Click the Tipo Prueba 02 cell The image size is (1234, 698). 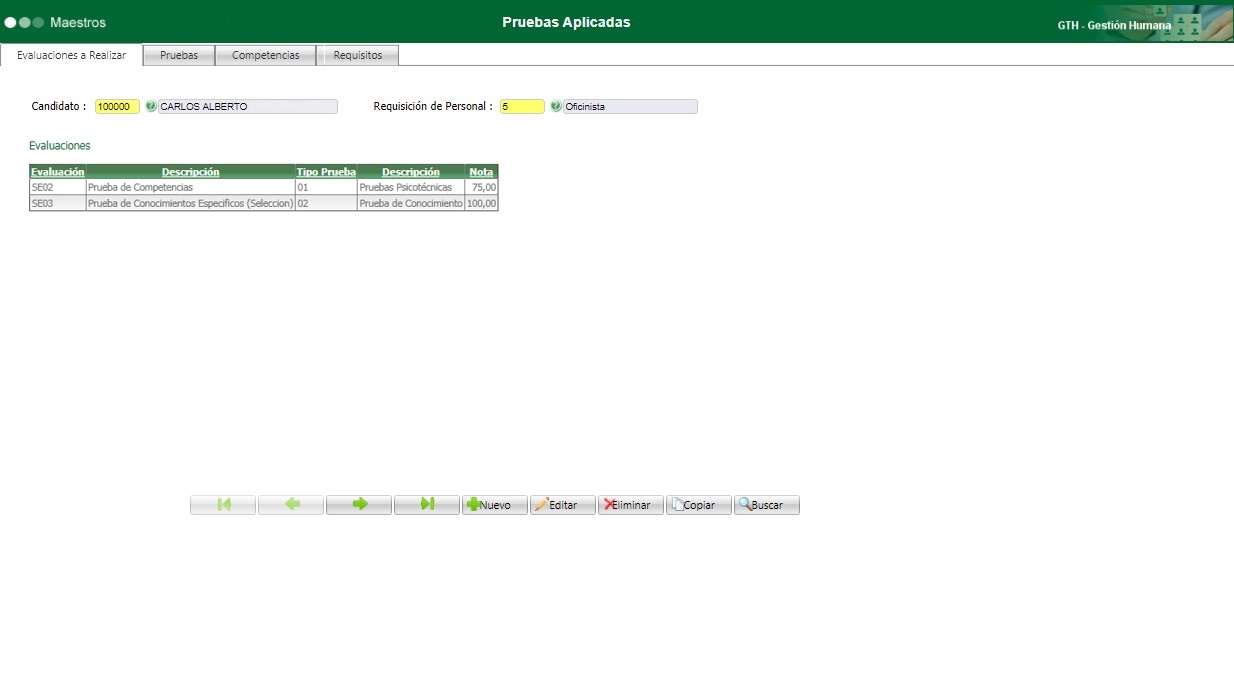click(x=326, y=203)
